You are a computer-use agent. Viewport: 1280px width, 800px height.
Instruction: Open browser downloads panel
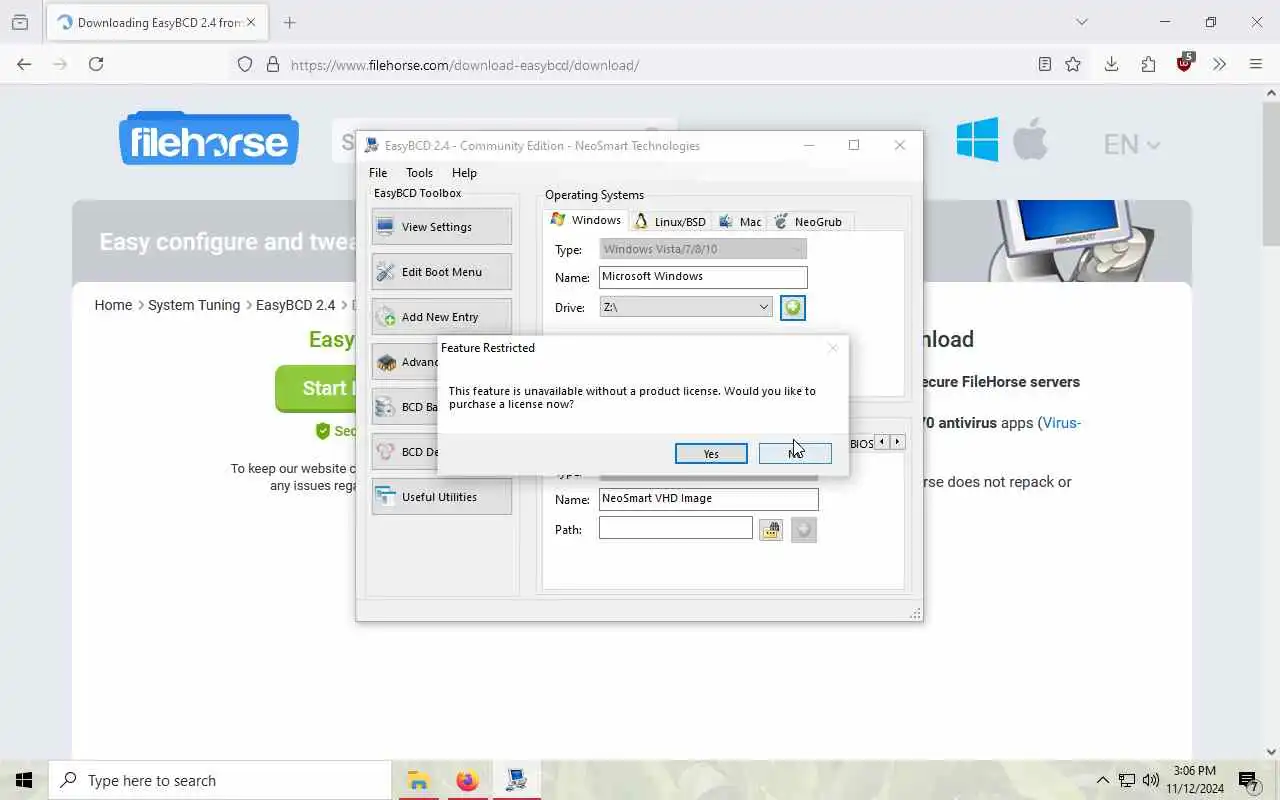[x=1111, y=64]
